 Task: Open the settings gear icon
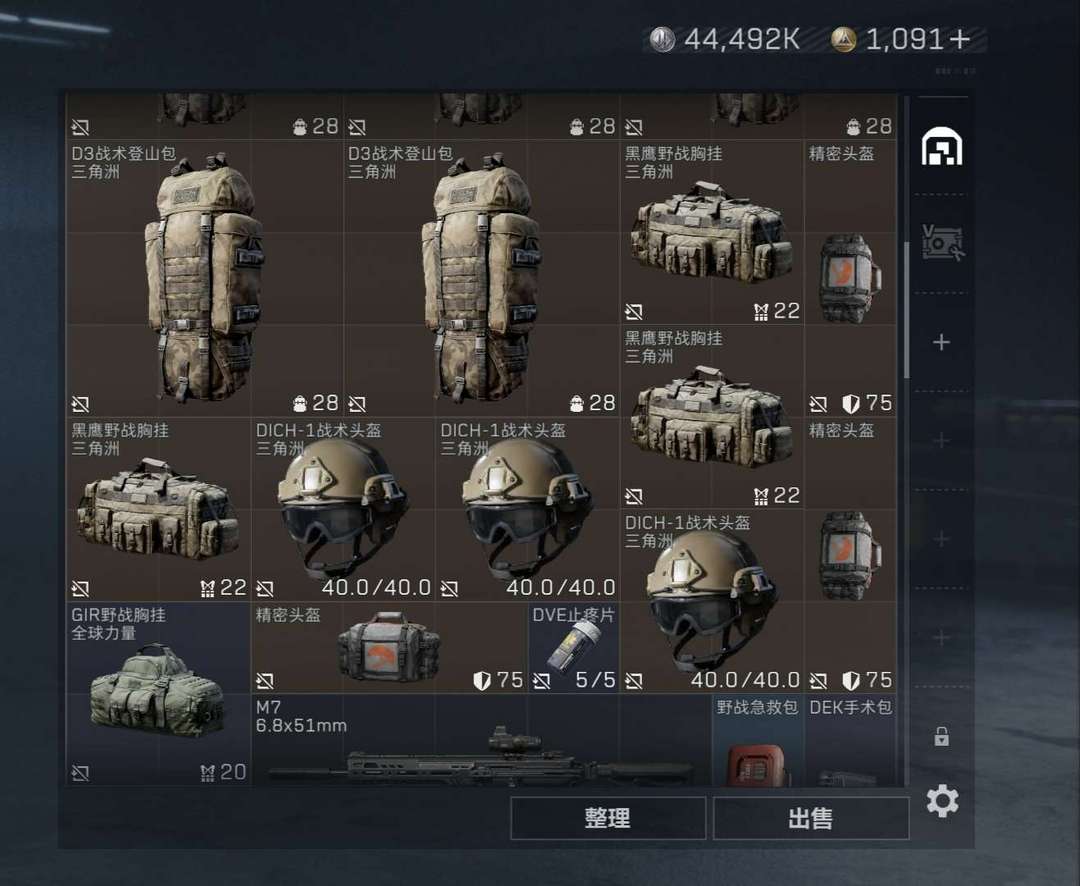(x=942, y=801)
